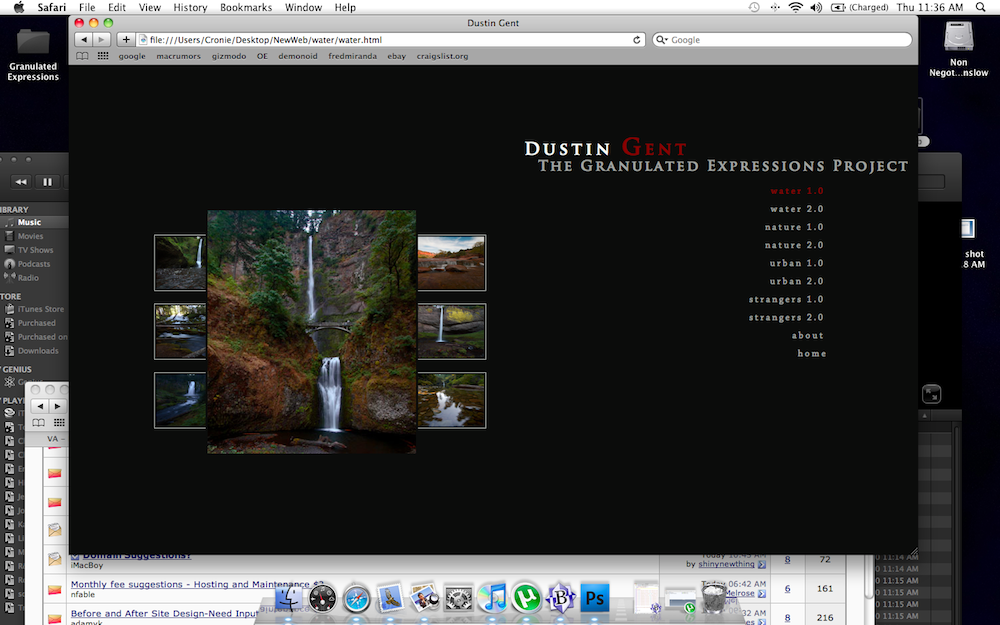Viewport: 1000px width, 625px height.
Task: Open the craigslist.org bookmark
Action: click(x=443, y=56)
